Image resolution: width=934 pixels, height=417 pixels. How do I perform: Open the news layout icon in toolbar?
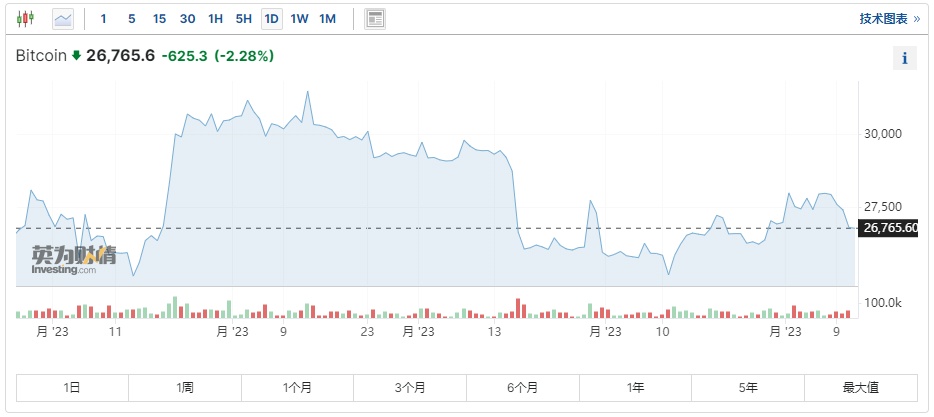375,19
